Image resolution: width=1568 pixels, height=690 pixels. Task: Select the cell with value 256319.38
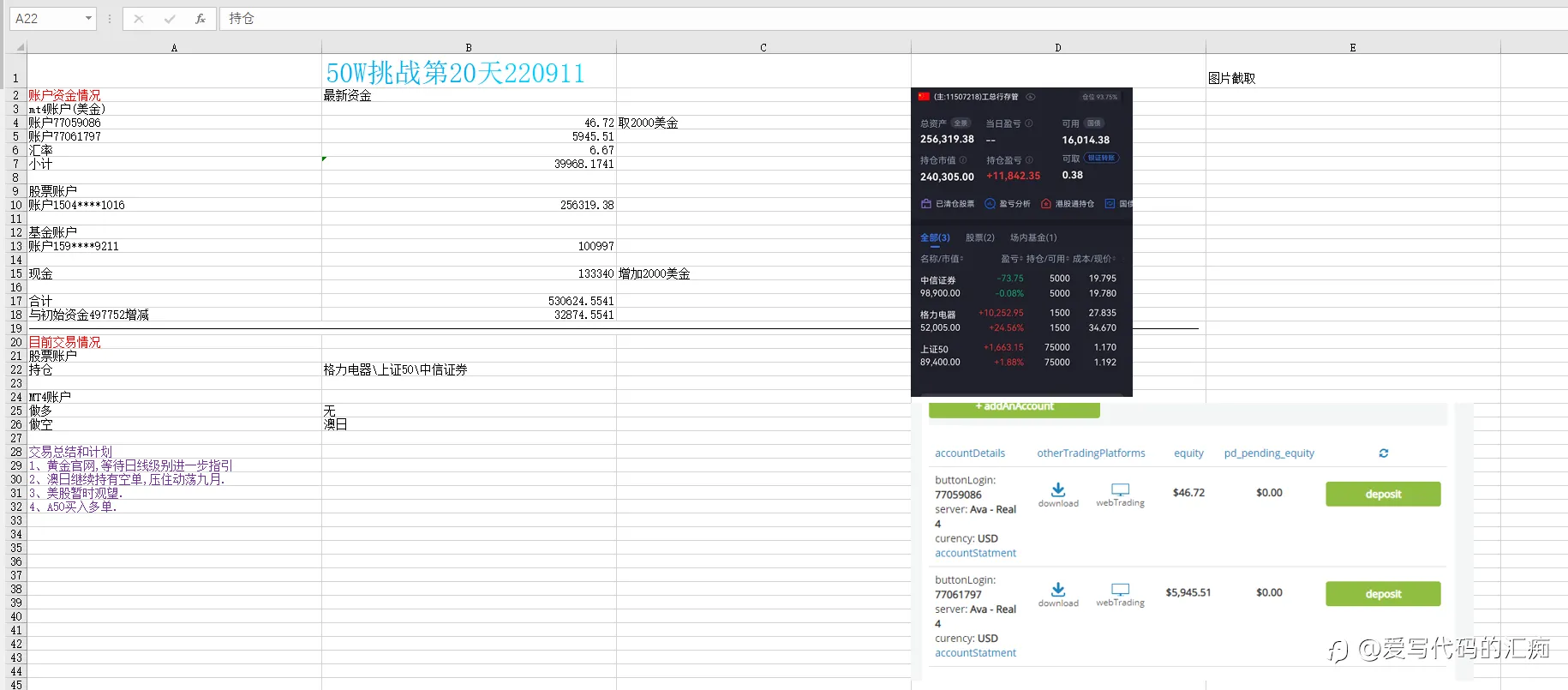(469, 205)
